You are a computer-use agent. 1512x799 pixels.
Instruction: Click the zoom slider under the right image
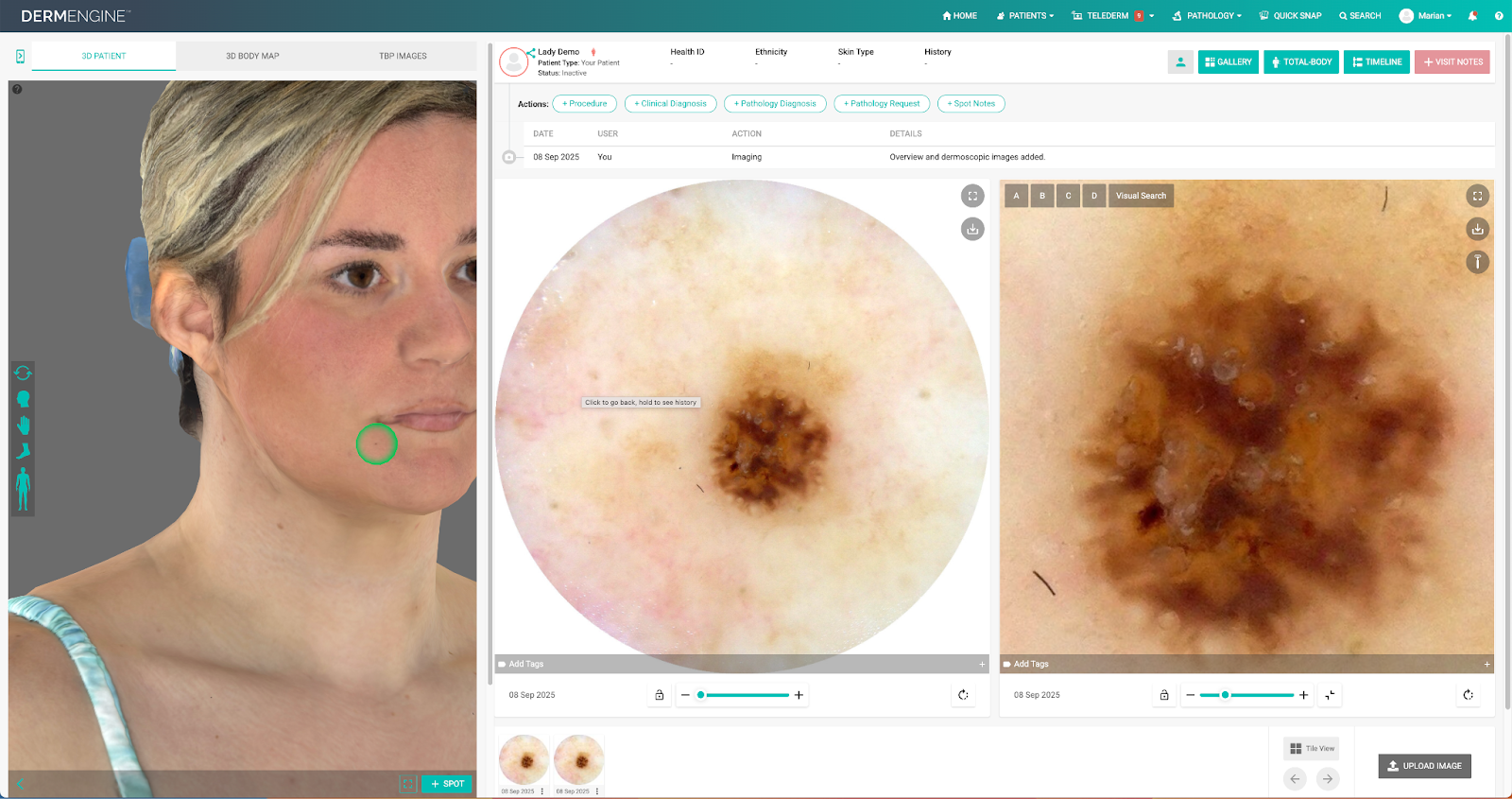click(x=1246, y=695)
